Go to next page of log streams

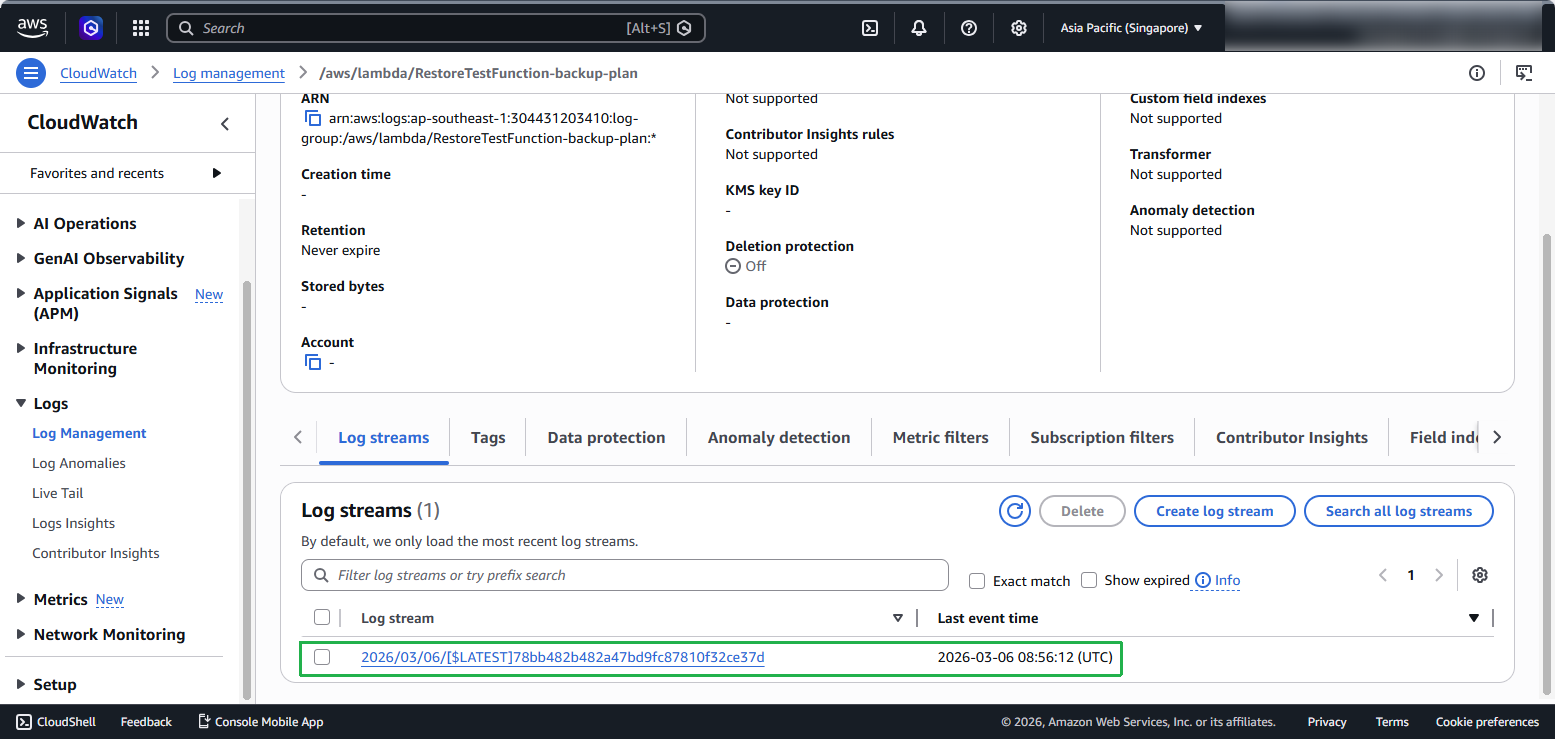(x=1439, y=575)
